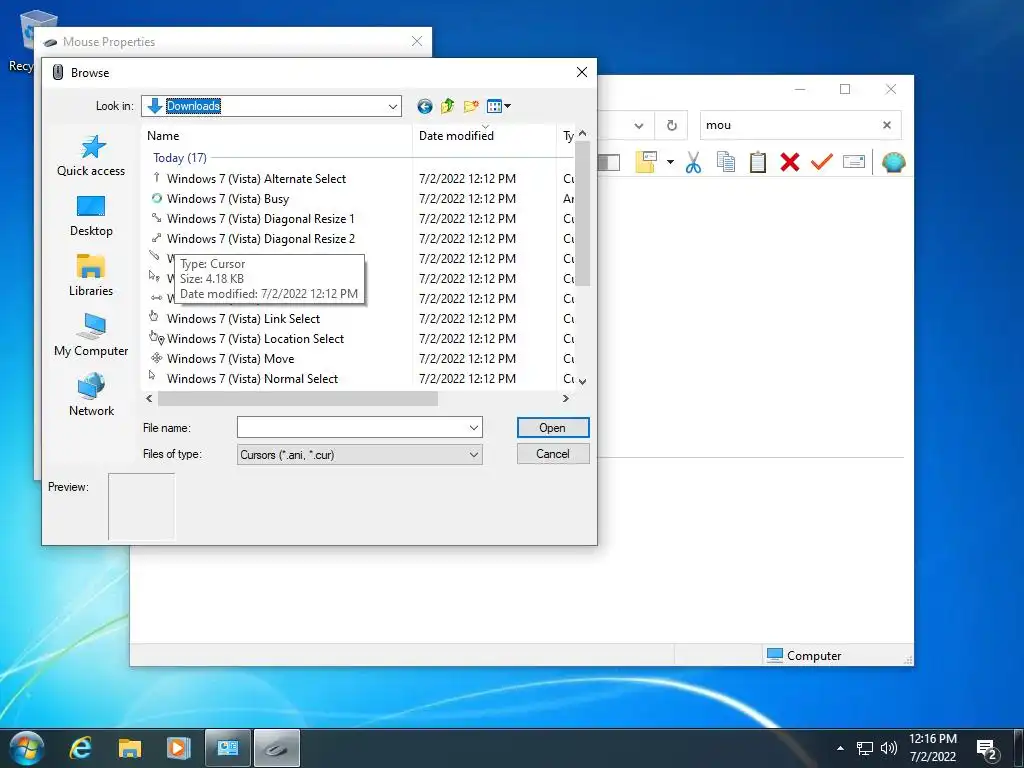Open Network in places bar

pos(91,395)
